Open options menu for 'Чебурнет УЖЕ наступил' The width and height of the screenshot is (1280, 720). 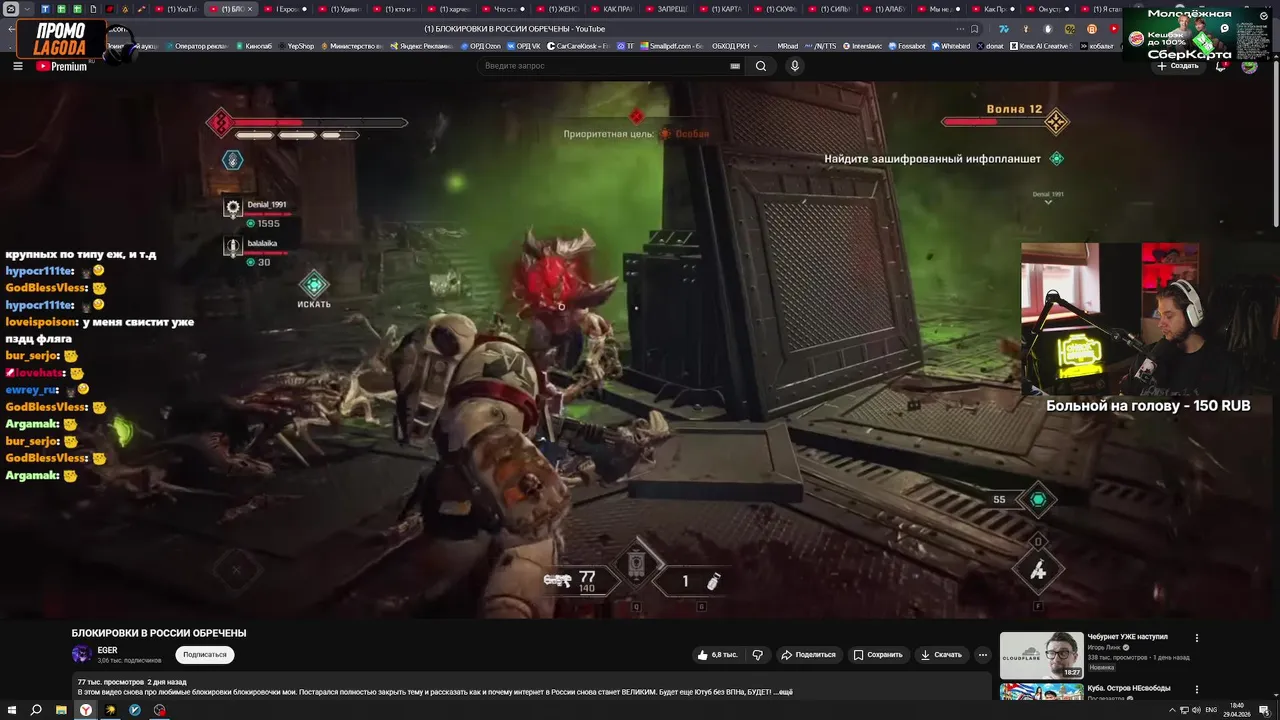pyautogui.click(x=1196, y=638)
